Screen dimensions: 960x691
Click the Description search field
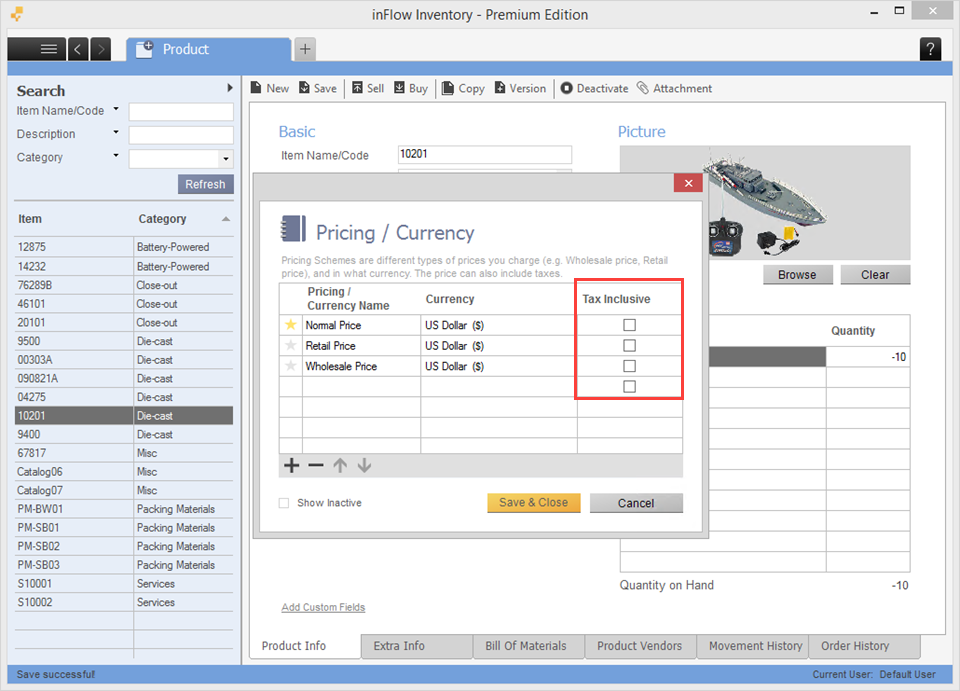click(181, 135)
